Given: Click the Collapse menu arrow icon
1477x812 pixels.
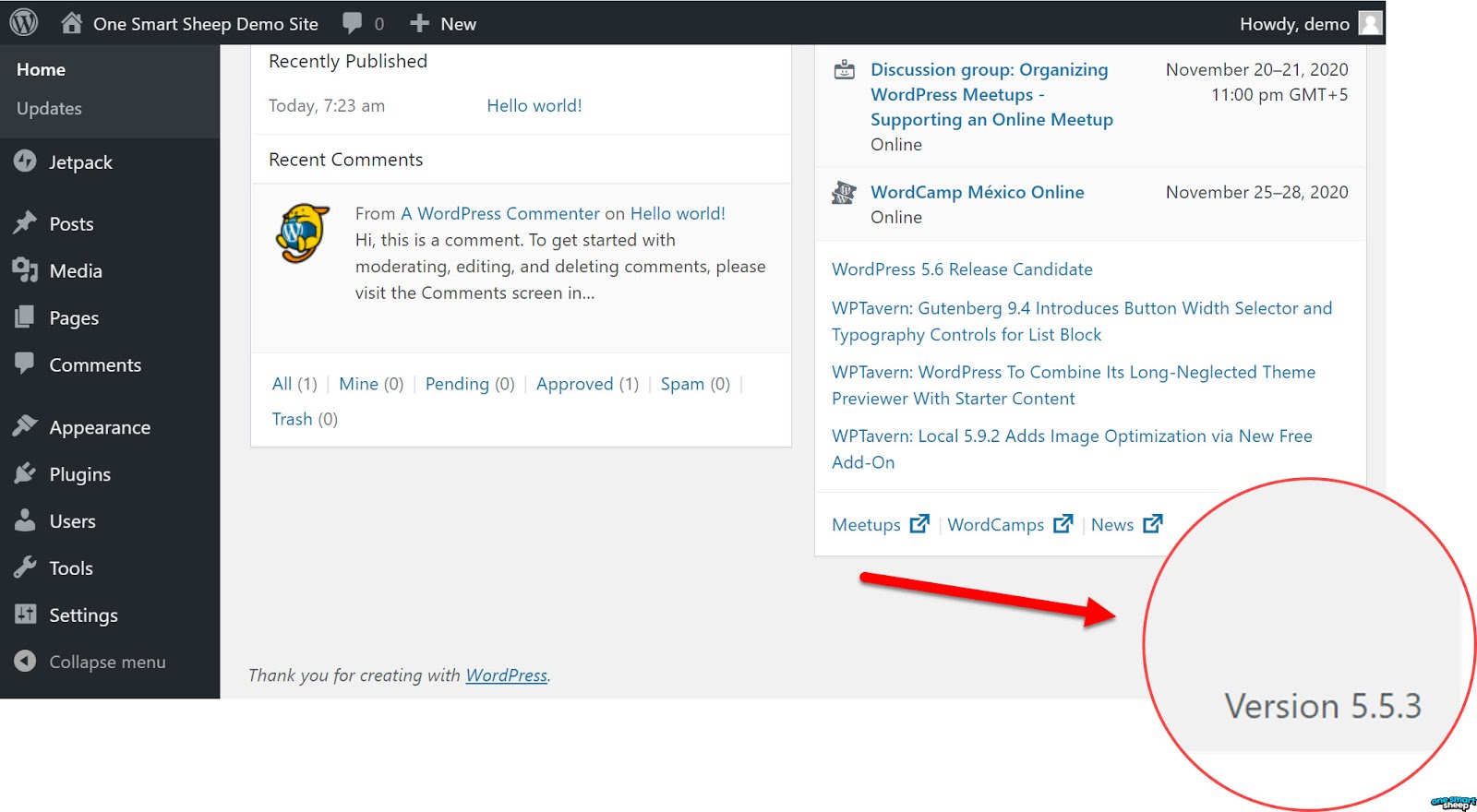Looking at the screenshot, I should click(x=25, y=662).
